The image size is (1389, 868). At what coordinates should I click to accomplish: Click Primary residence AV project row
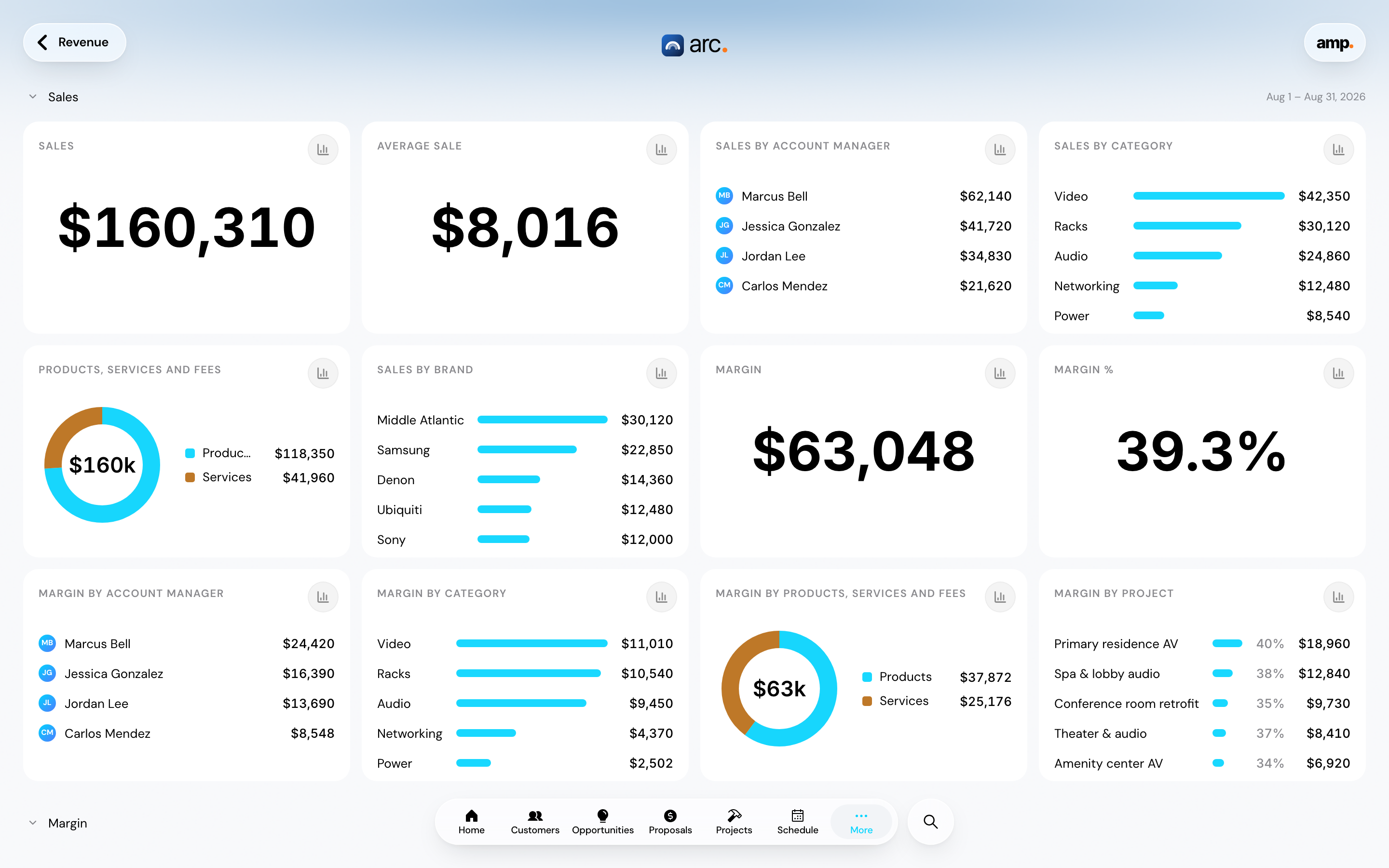[x=1202, y=644]
